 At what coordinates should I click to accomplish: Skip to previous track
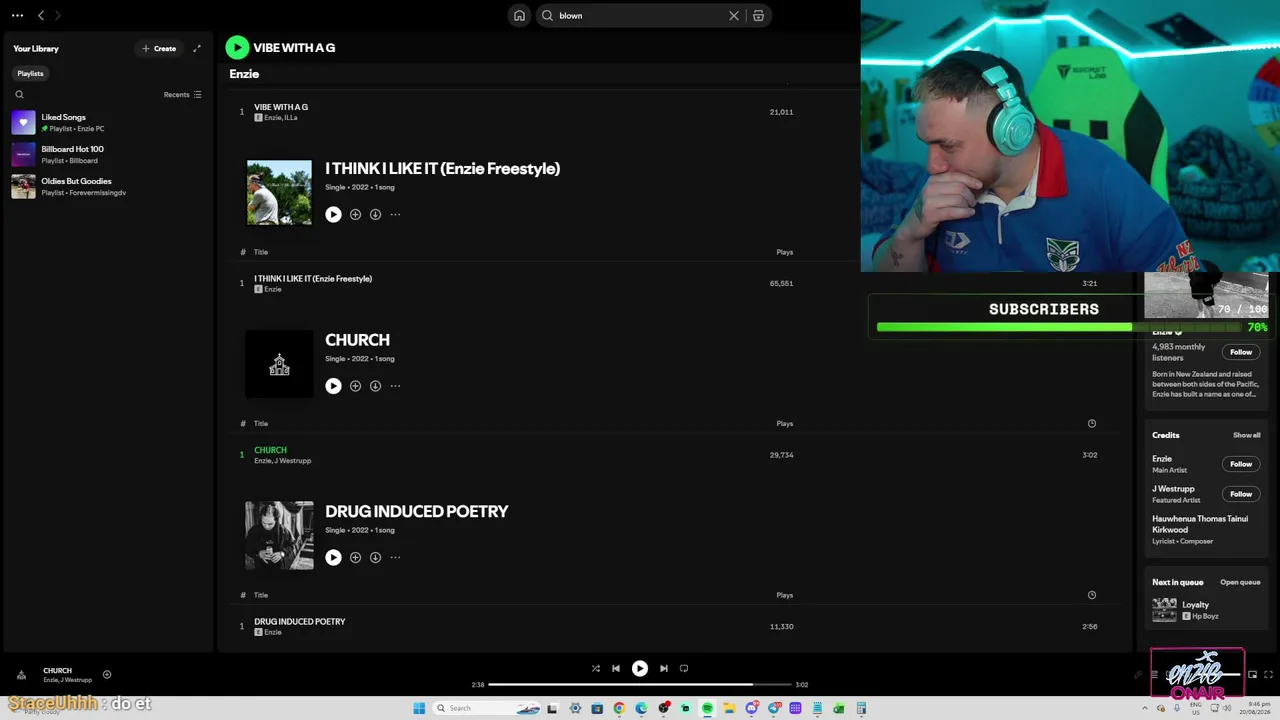pyautogui.click(x=616, y=669)
